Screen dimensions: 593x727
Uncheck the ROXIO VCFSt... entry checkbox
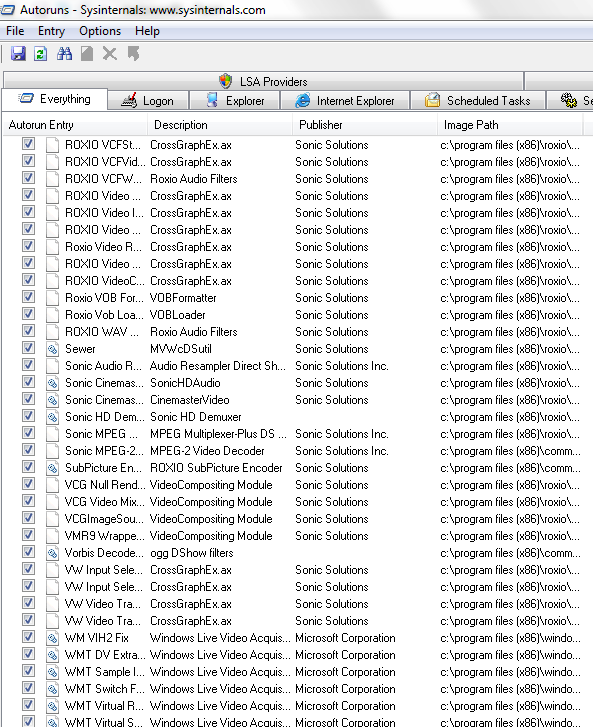(x=28, y=144)
